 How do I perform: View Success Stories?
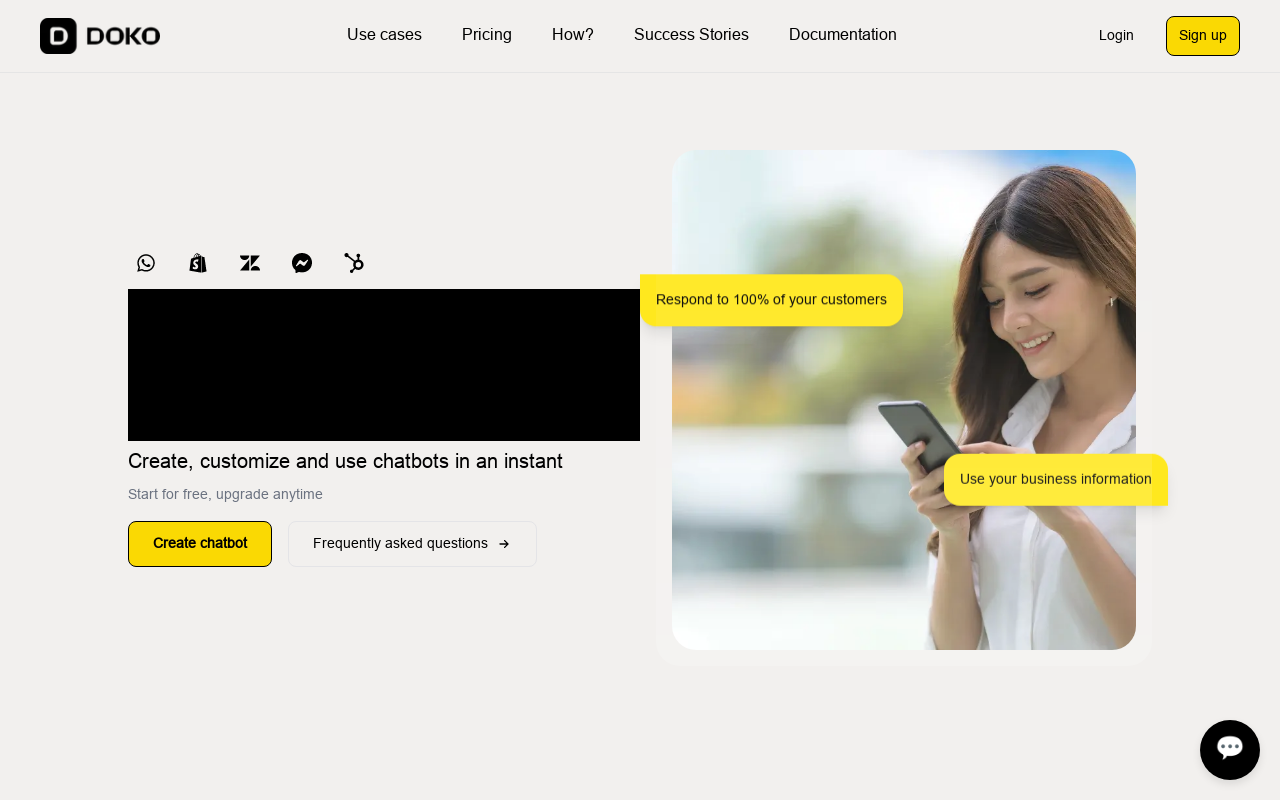(691, 35)
